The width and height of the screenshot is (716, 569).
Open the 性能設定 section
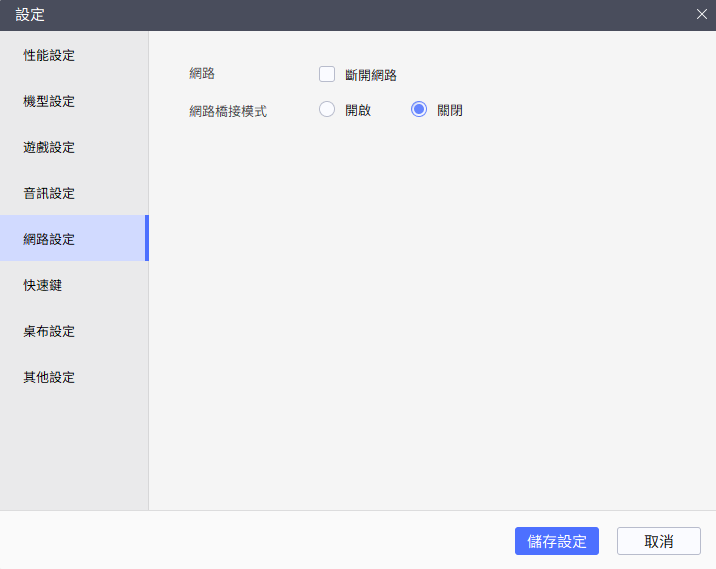tap(74, 55)
